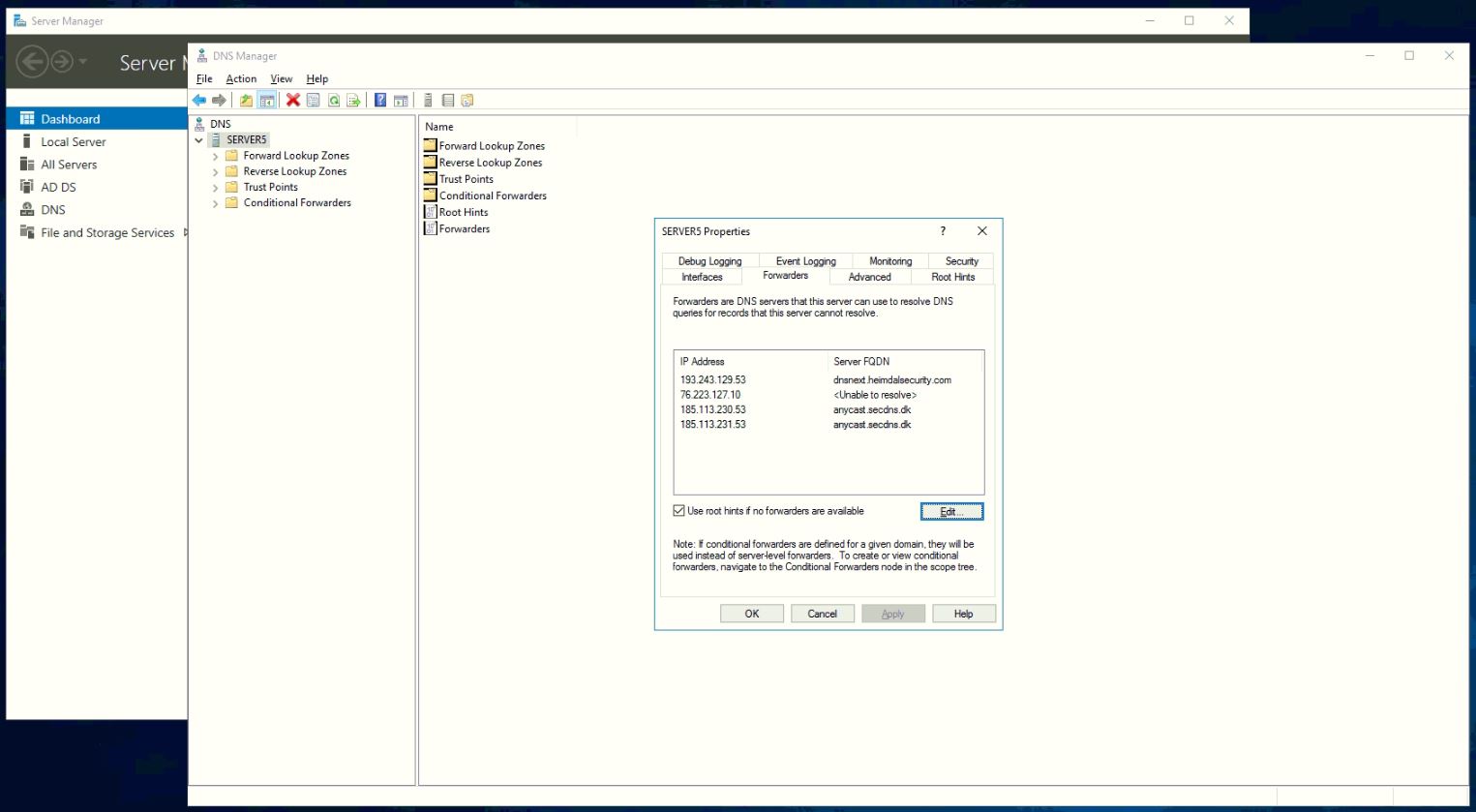Toggle Show/Hide Console Tree toolbar icon
This screenshot has height=812, width=1476.
pyautogui.click(x=267, y=101)
